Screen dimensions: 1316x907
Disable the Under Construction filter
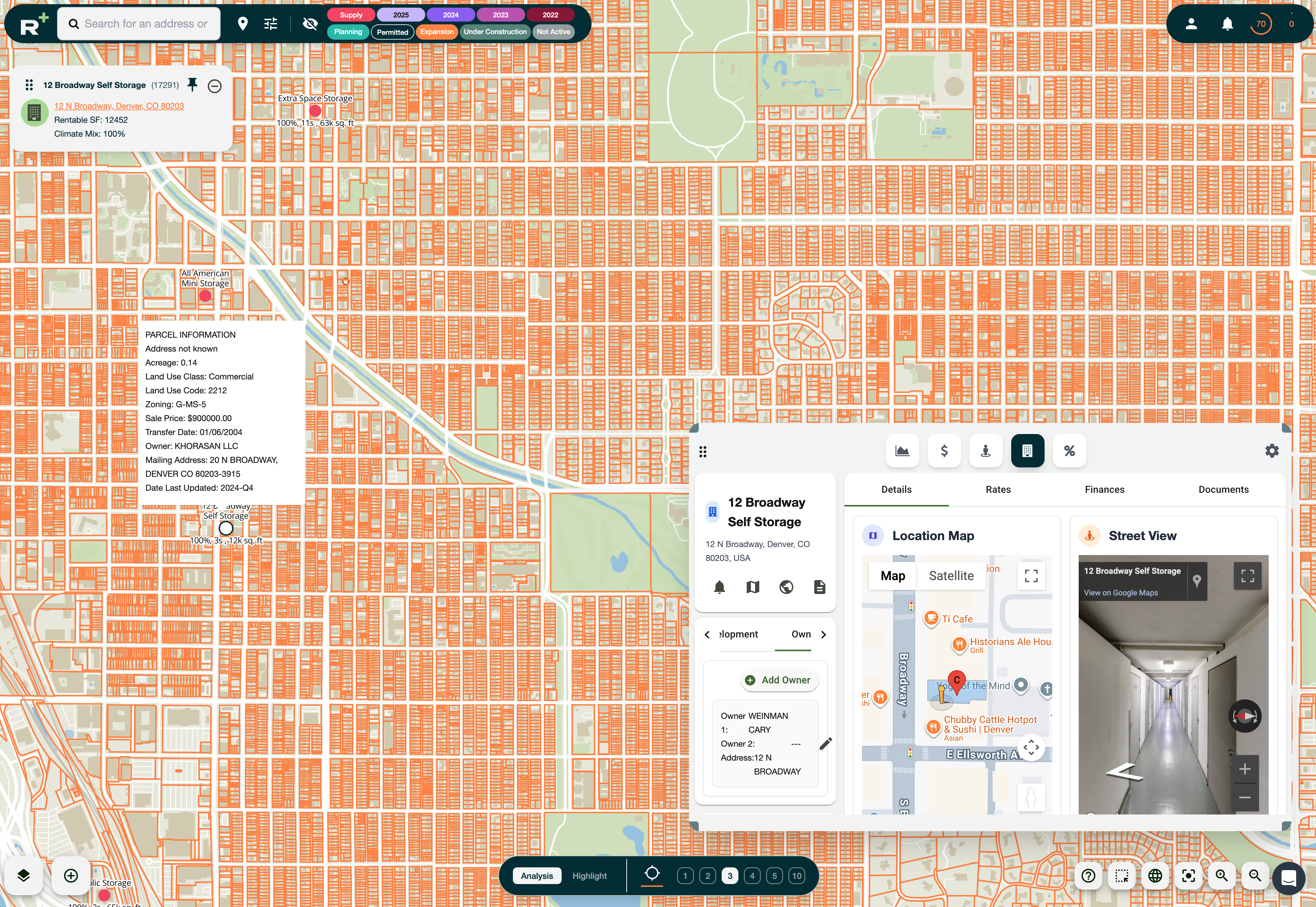(x=494, y=32)
